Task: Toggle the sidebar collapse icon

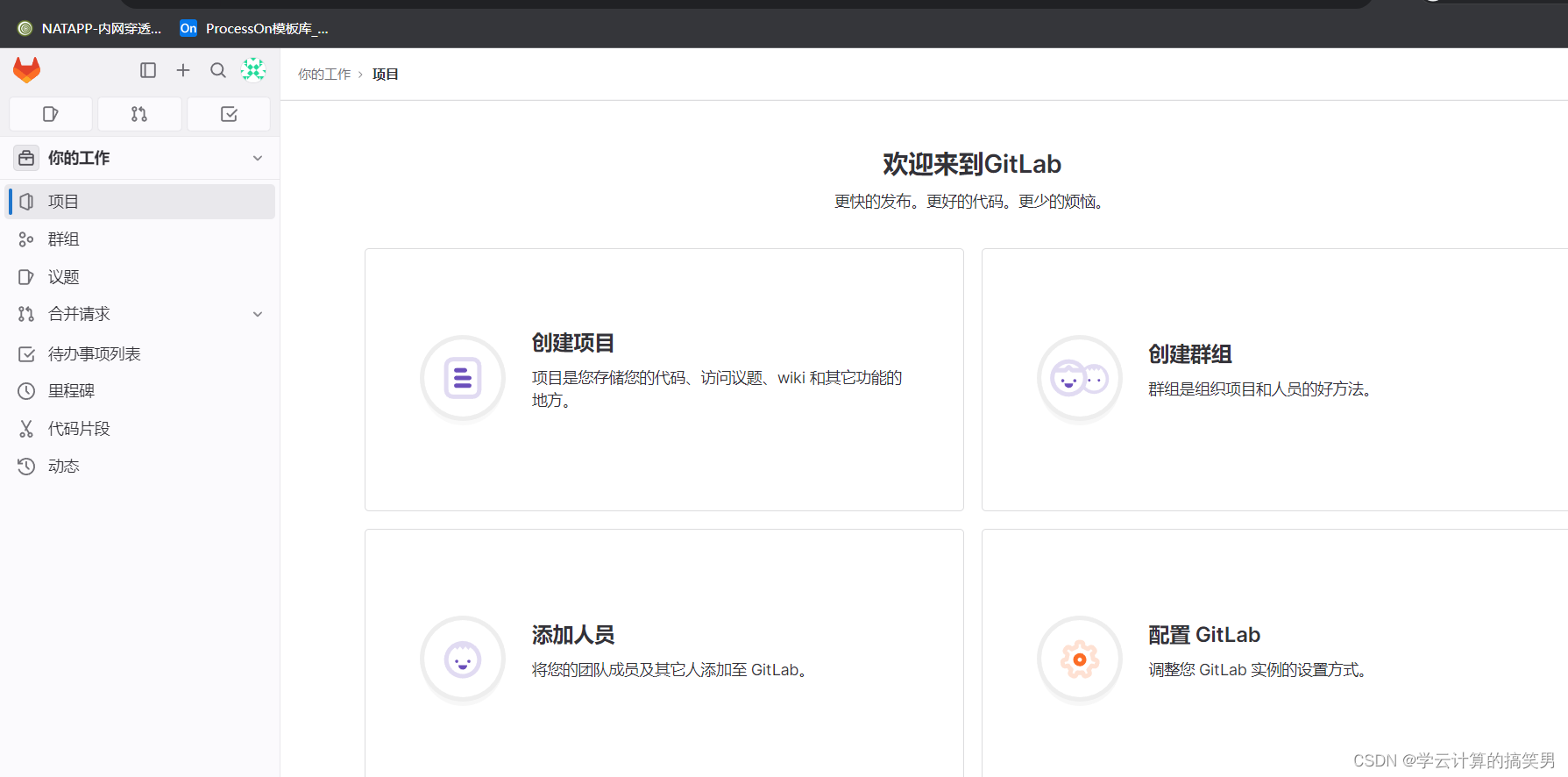Action: tap(148, 70)
